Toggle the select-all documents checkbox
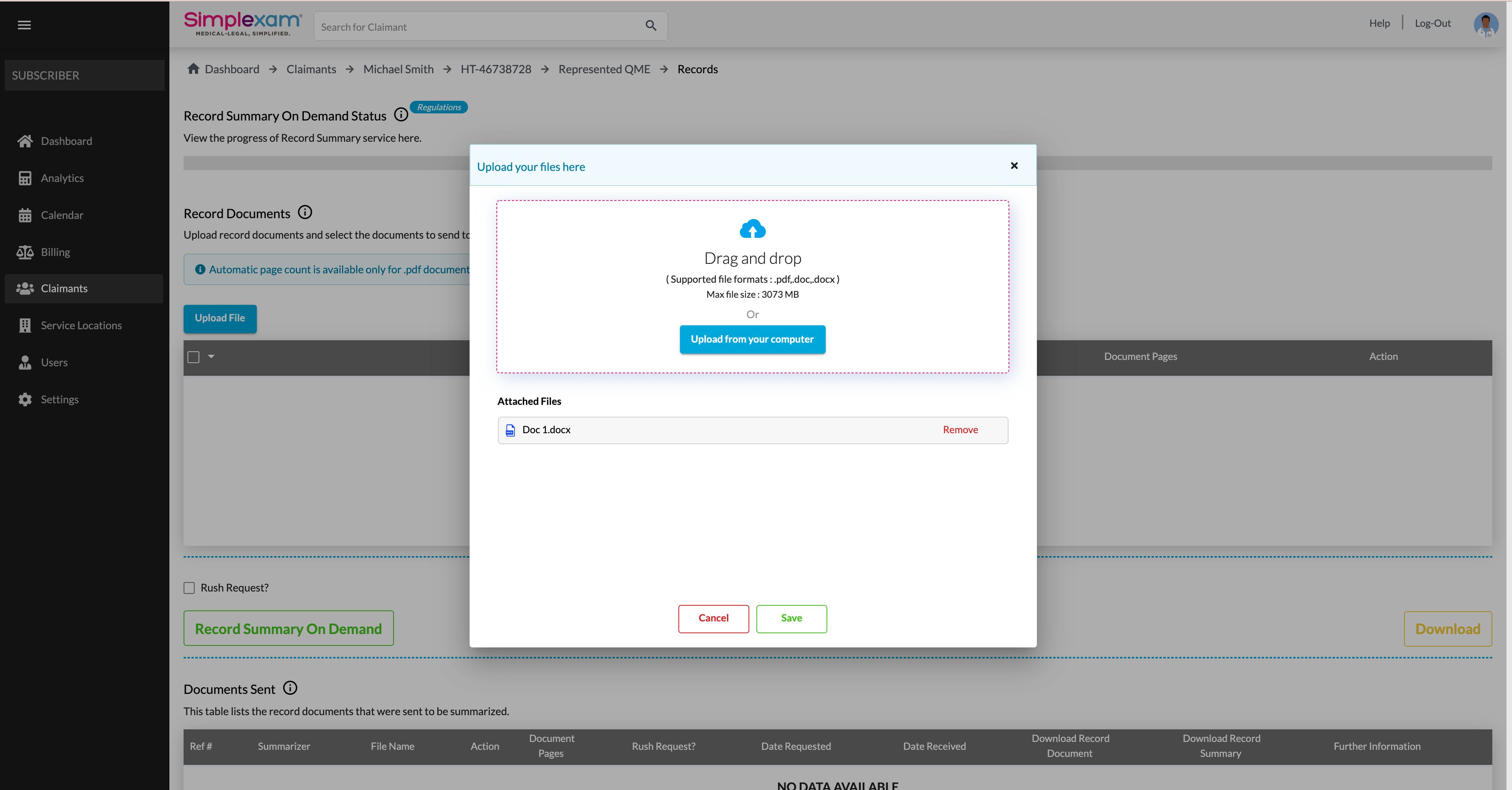 (193, 357)
